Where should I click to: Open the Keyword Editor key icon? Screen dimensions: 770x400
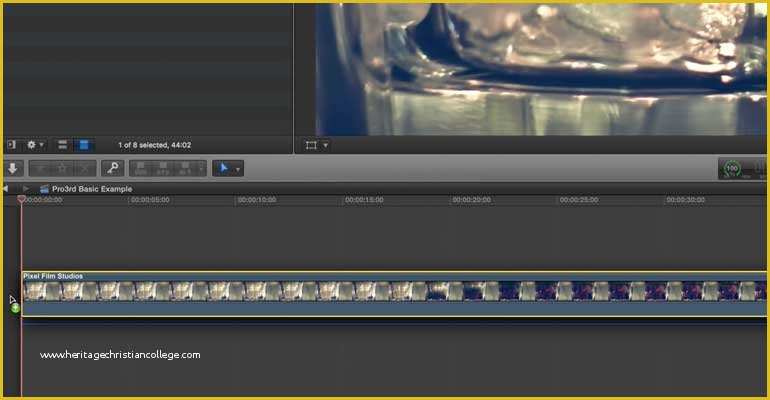[x=112, y=169]
